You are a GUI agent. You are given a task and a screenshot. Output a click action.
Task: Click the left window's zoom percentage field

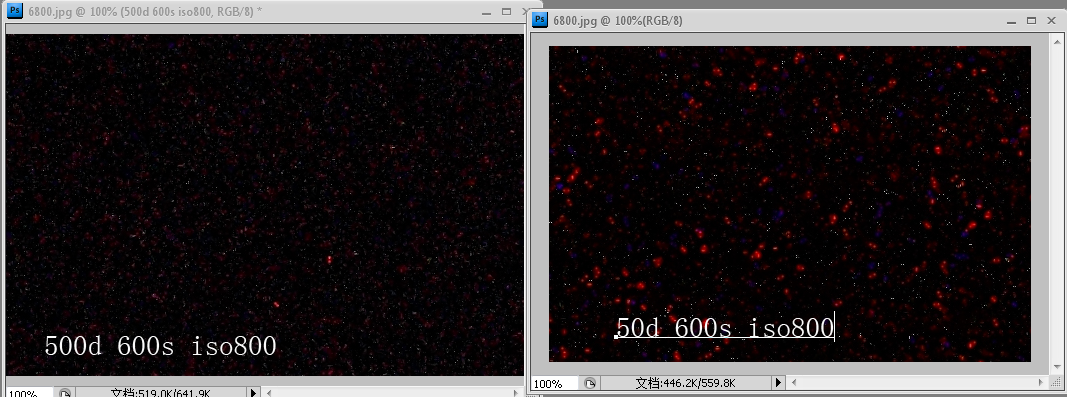coord(27,393)
